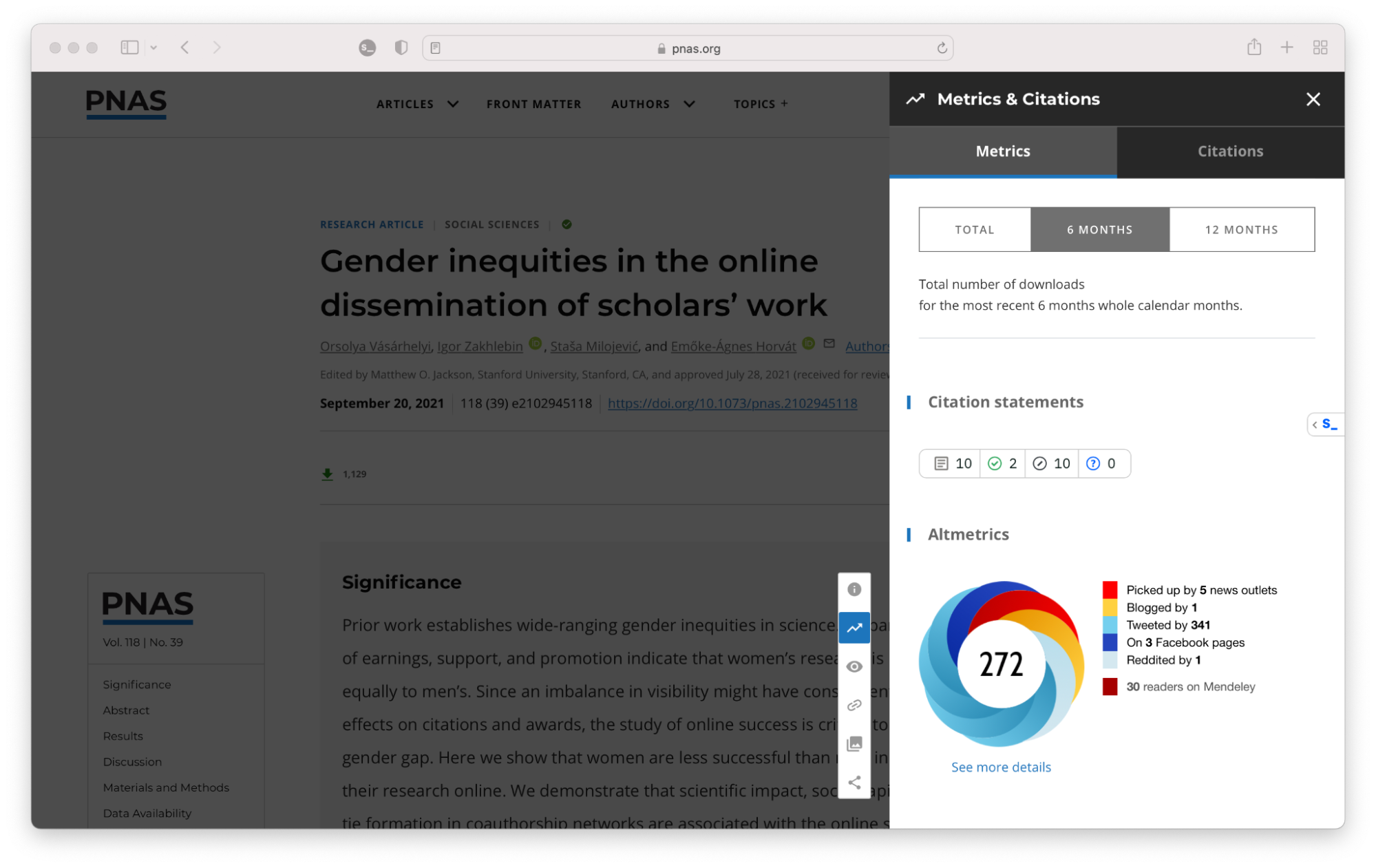The image size is (1376, 868).
Task: Switch to the Citations tab
Action: [x=1230, y=151]
